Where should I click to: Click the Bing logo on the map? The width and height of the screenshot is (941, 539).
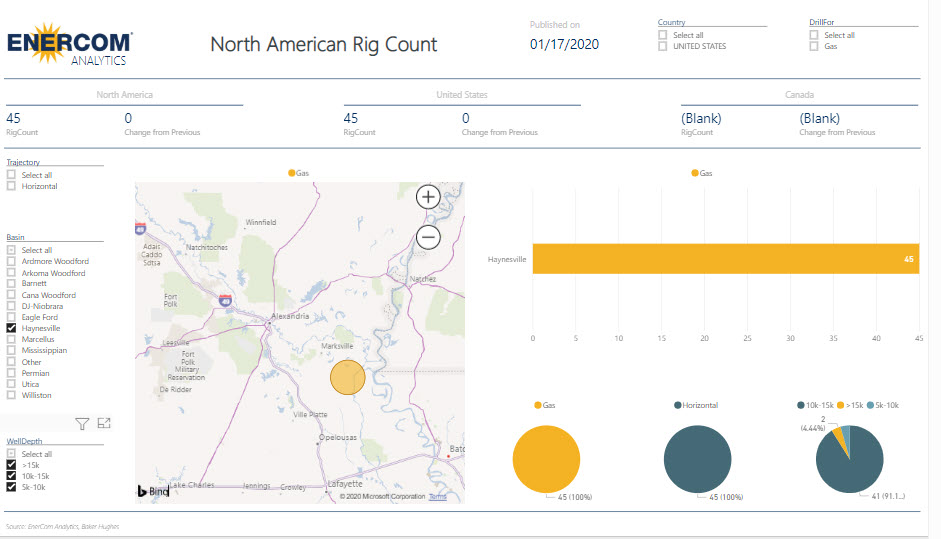[153, 491]
